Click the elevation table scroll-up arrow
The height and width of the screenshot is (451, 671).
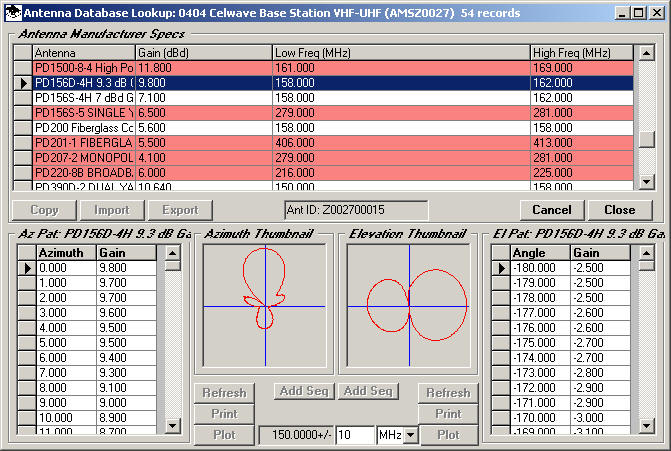pyautogui.click(x=646, y=252)
